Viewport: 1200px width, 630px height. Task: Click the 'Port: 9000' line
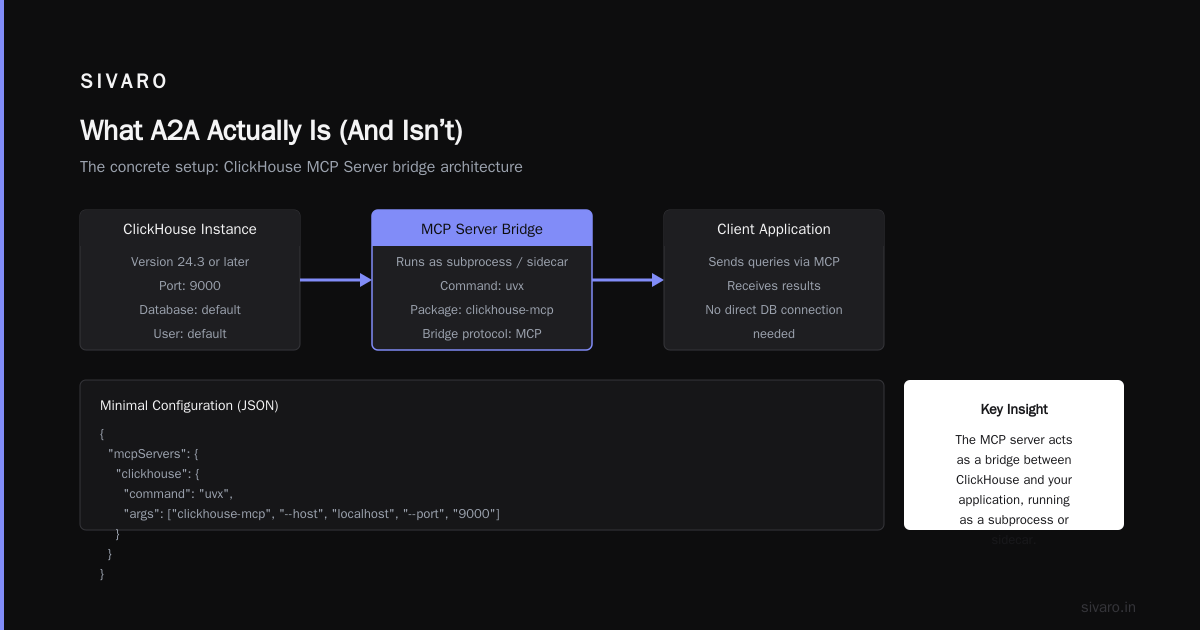click(190, 286)
